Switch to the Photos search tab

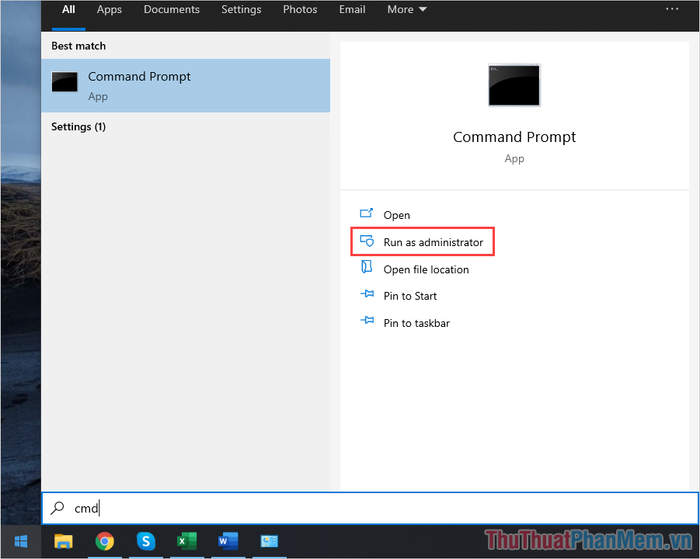[x=300, y=9]
